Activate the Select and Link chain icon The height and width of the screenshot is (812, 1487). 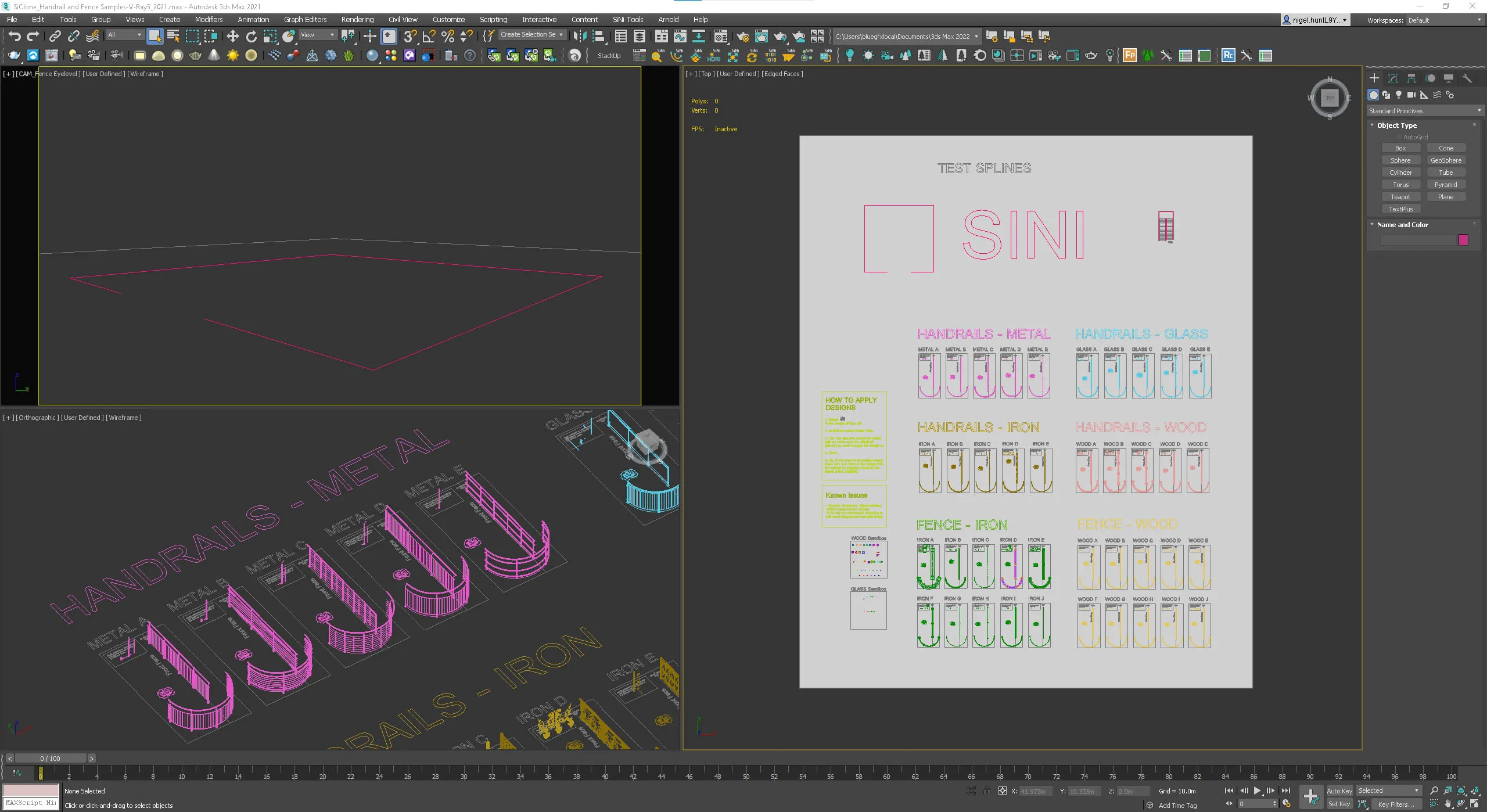point(55,36)
